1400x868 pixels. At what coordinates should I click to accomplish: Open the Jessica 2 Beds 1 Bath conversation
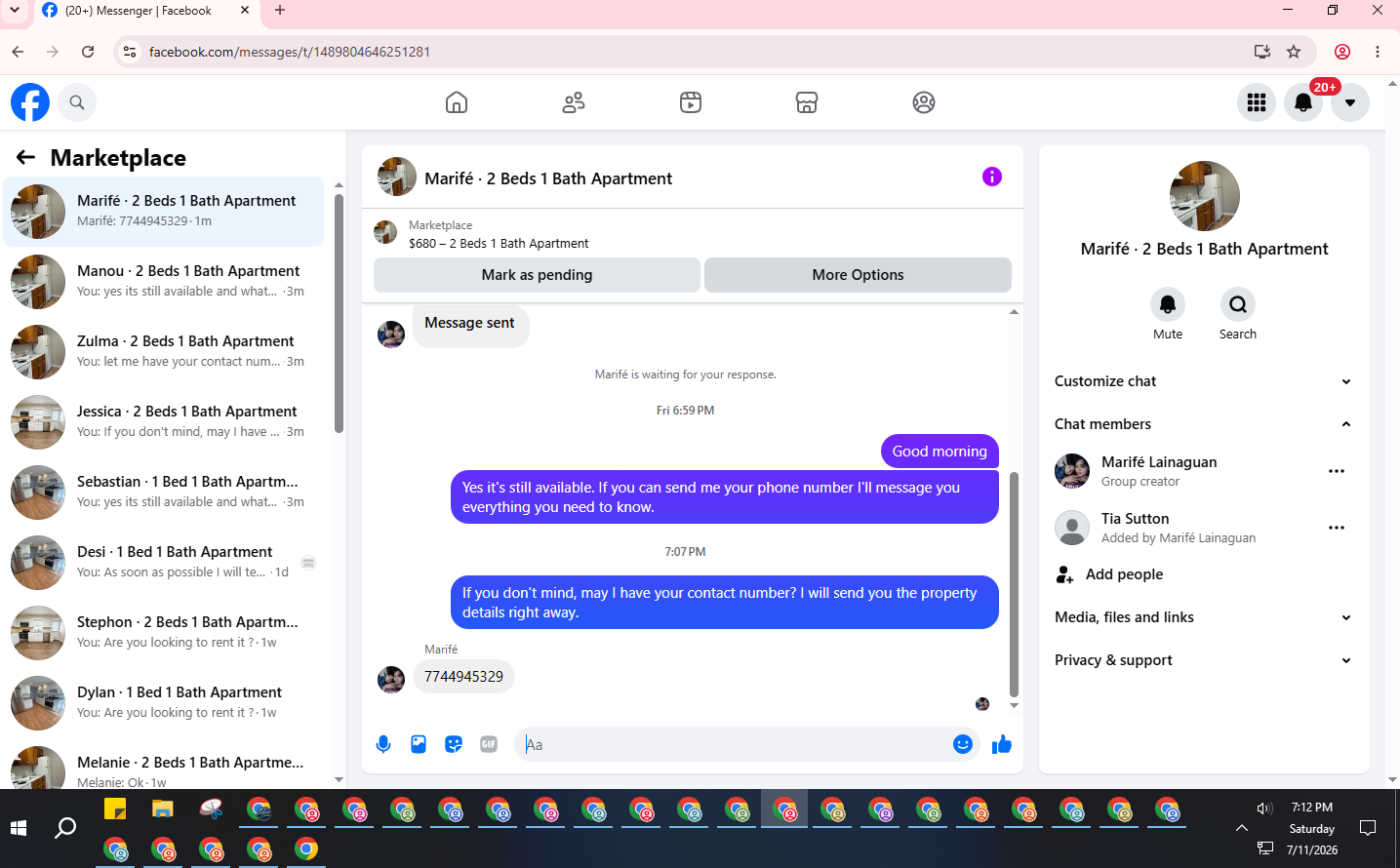[x=164, y=422]
